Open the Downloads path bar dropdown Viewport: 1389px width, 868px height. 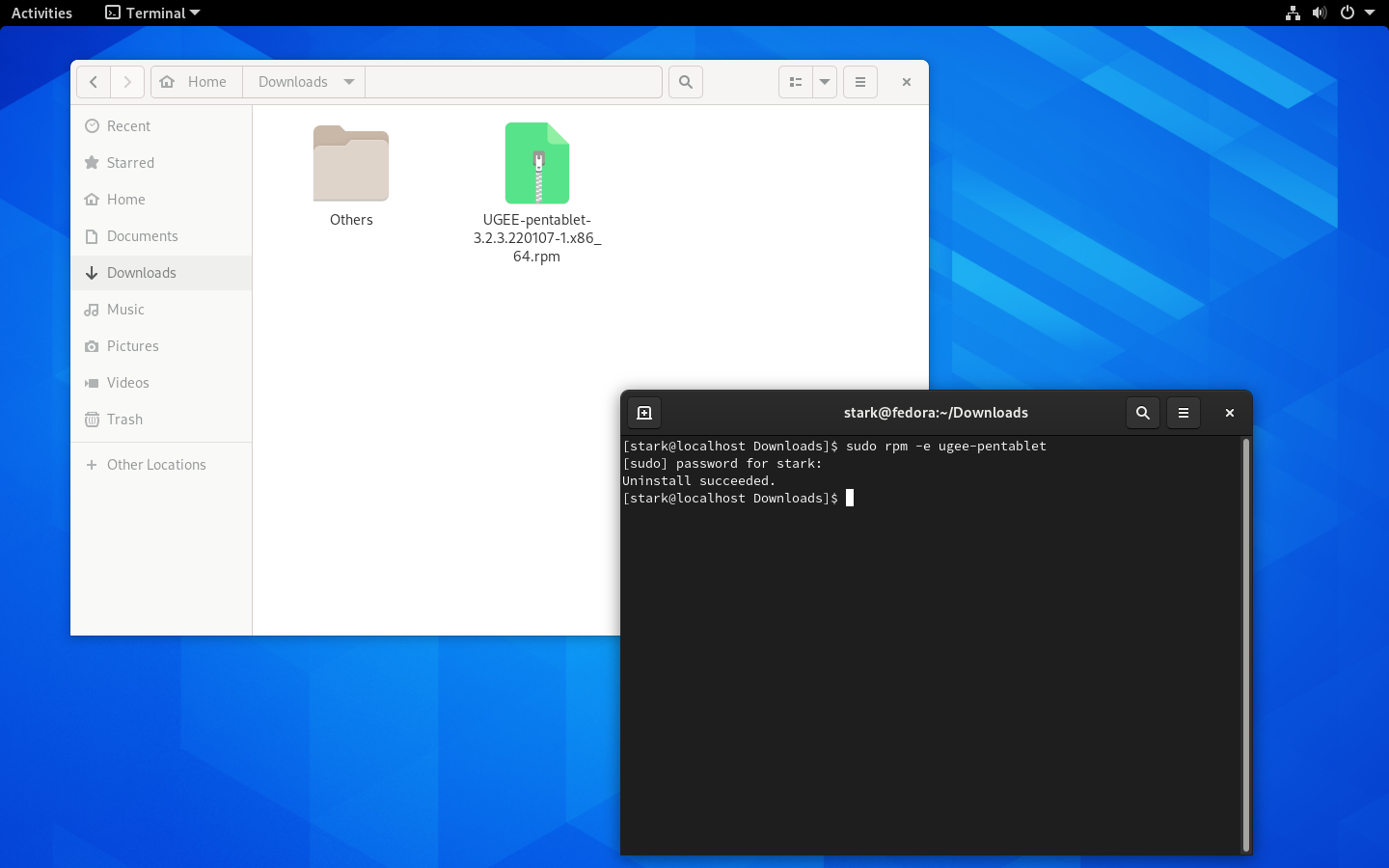[349, 82]
